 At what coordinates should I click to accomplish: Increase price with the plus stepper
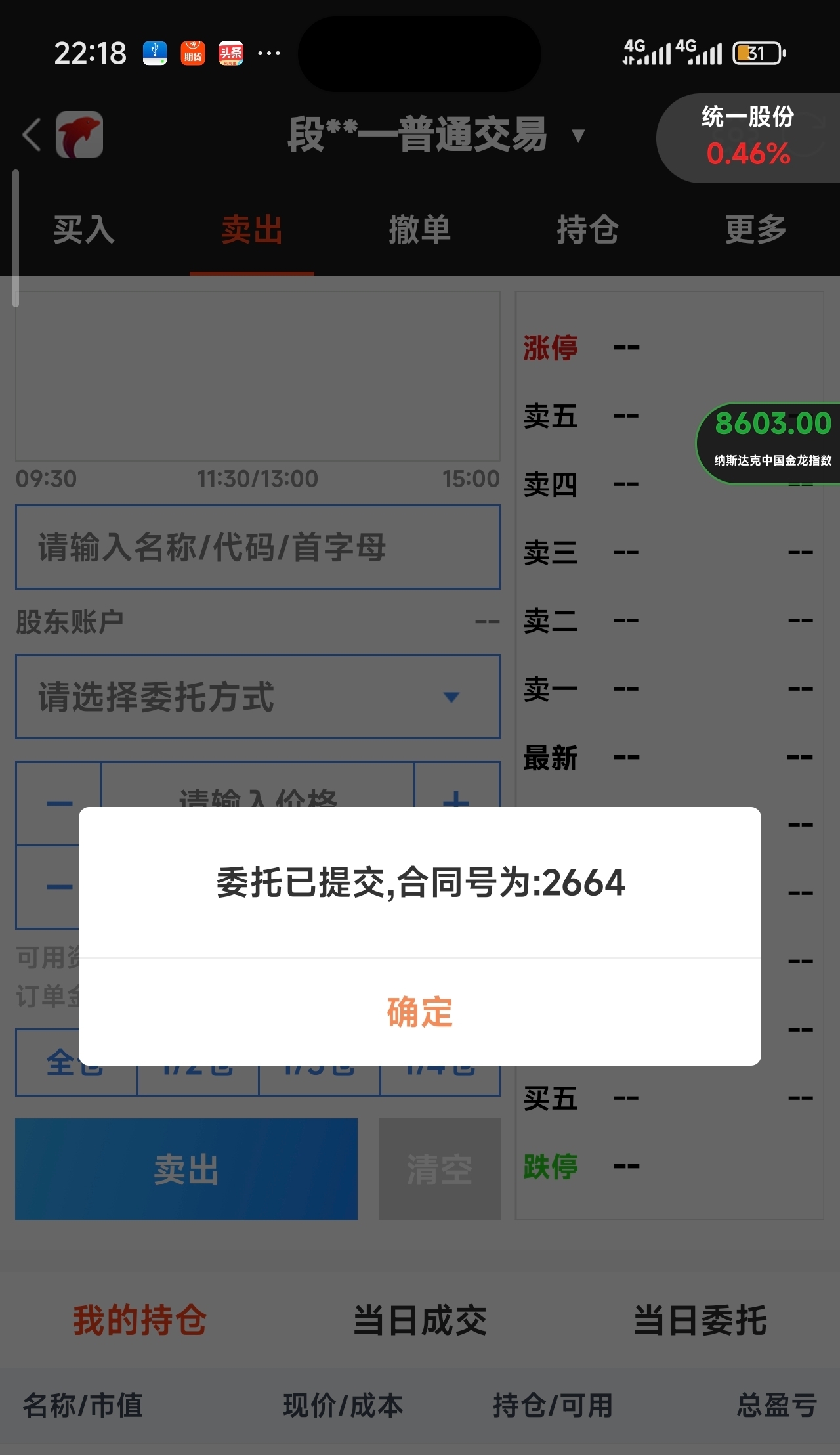[457, 803]
